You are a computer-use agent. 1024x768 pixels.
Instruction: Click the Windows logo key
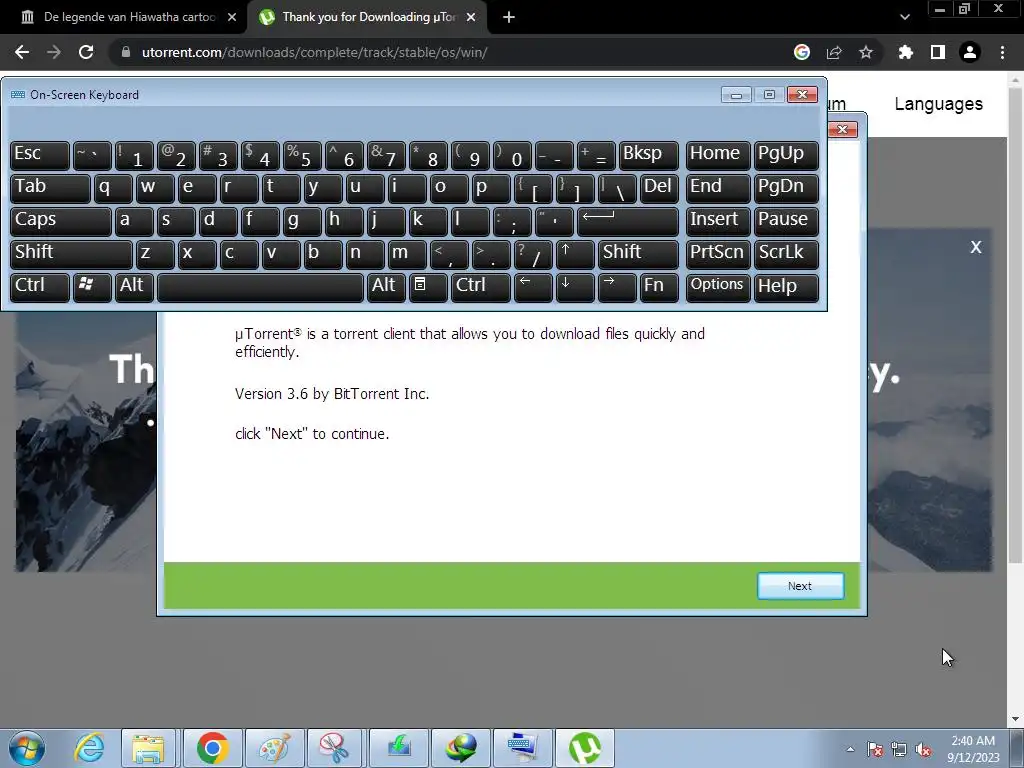tap(92, 287)
